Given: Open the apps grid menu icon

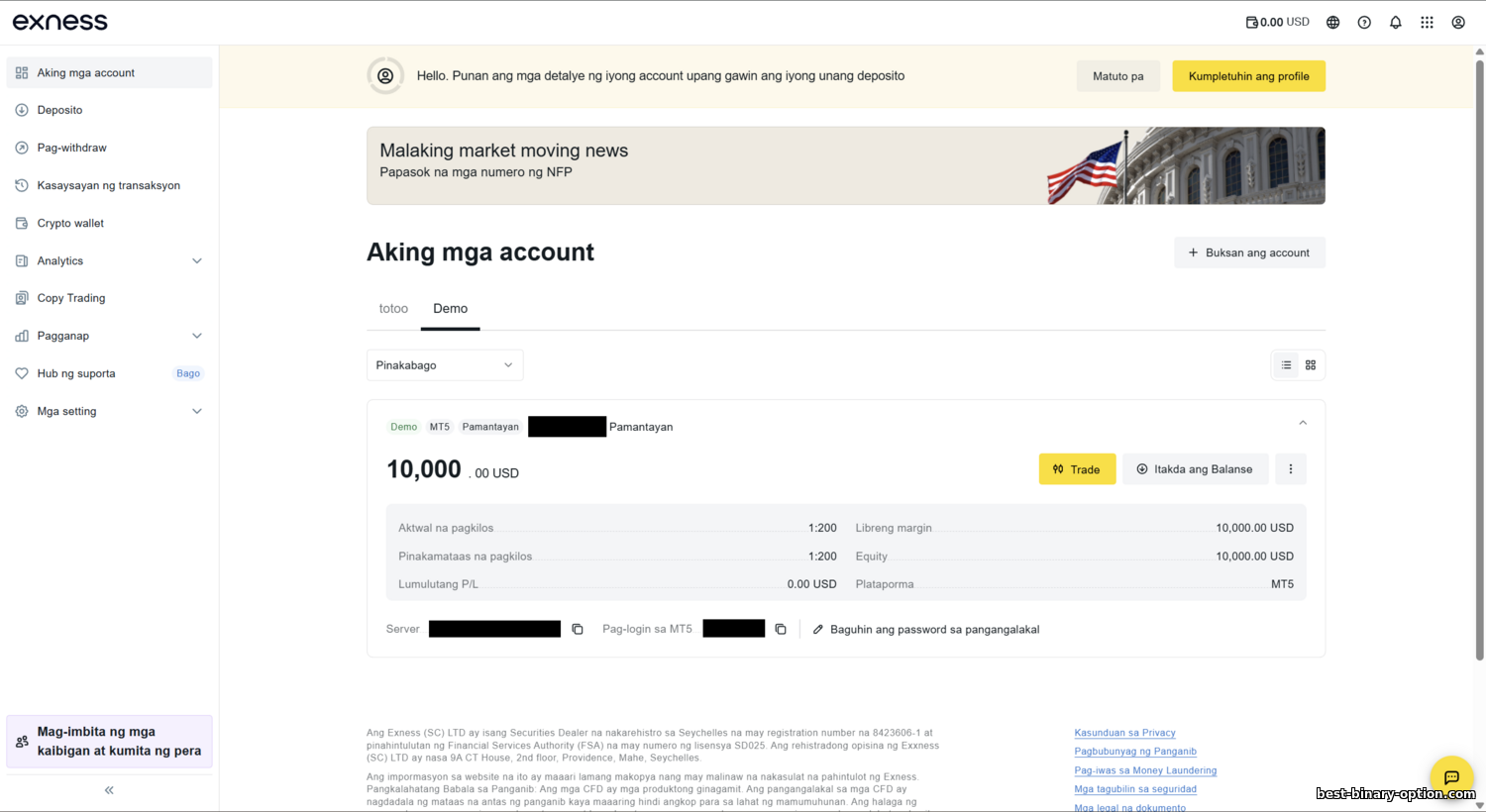Looking at the screenshot, I should click(x=1427, y=23).
